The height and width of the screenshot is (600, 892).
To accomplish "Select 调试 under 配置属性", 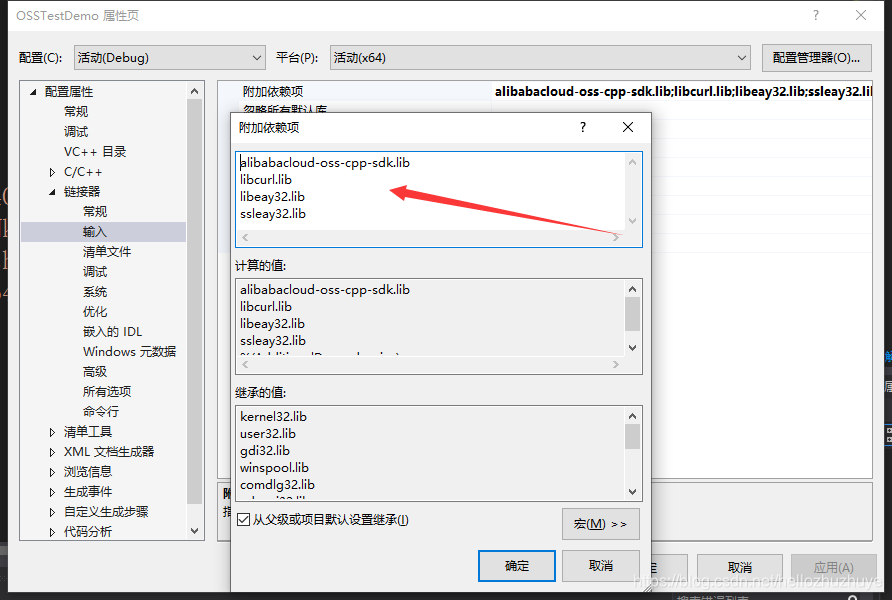I will tap(76, 131).
